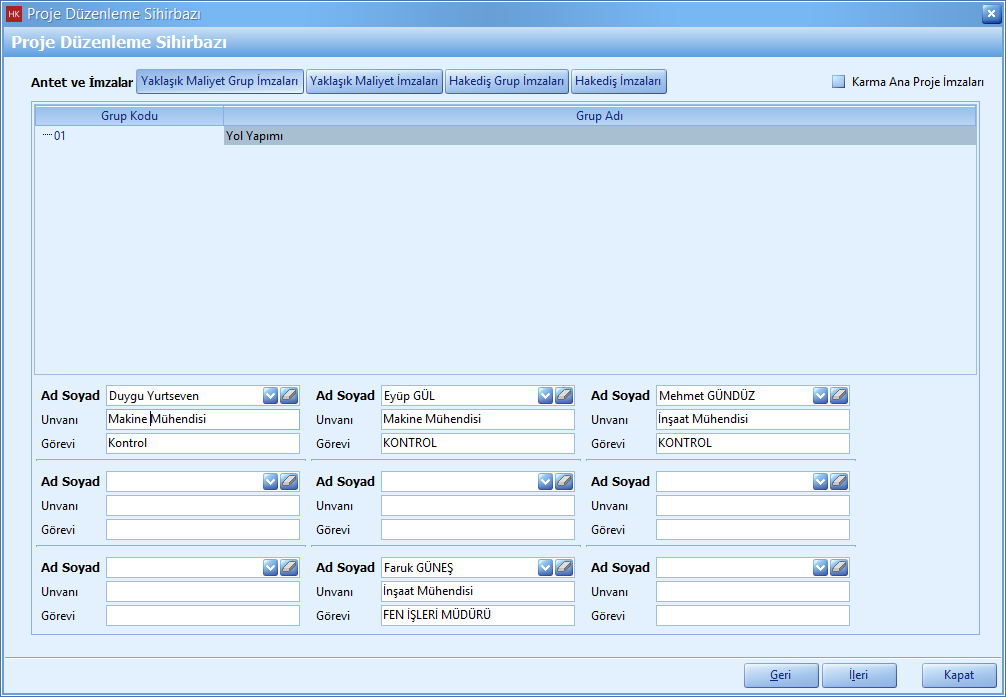Open name dropdown for Duygu Yurtseven

pyautogui.click(x=270, y=395)
